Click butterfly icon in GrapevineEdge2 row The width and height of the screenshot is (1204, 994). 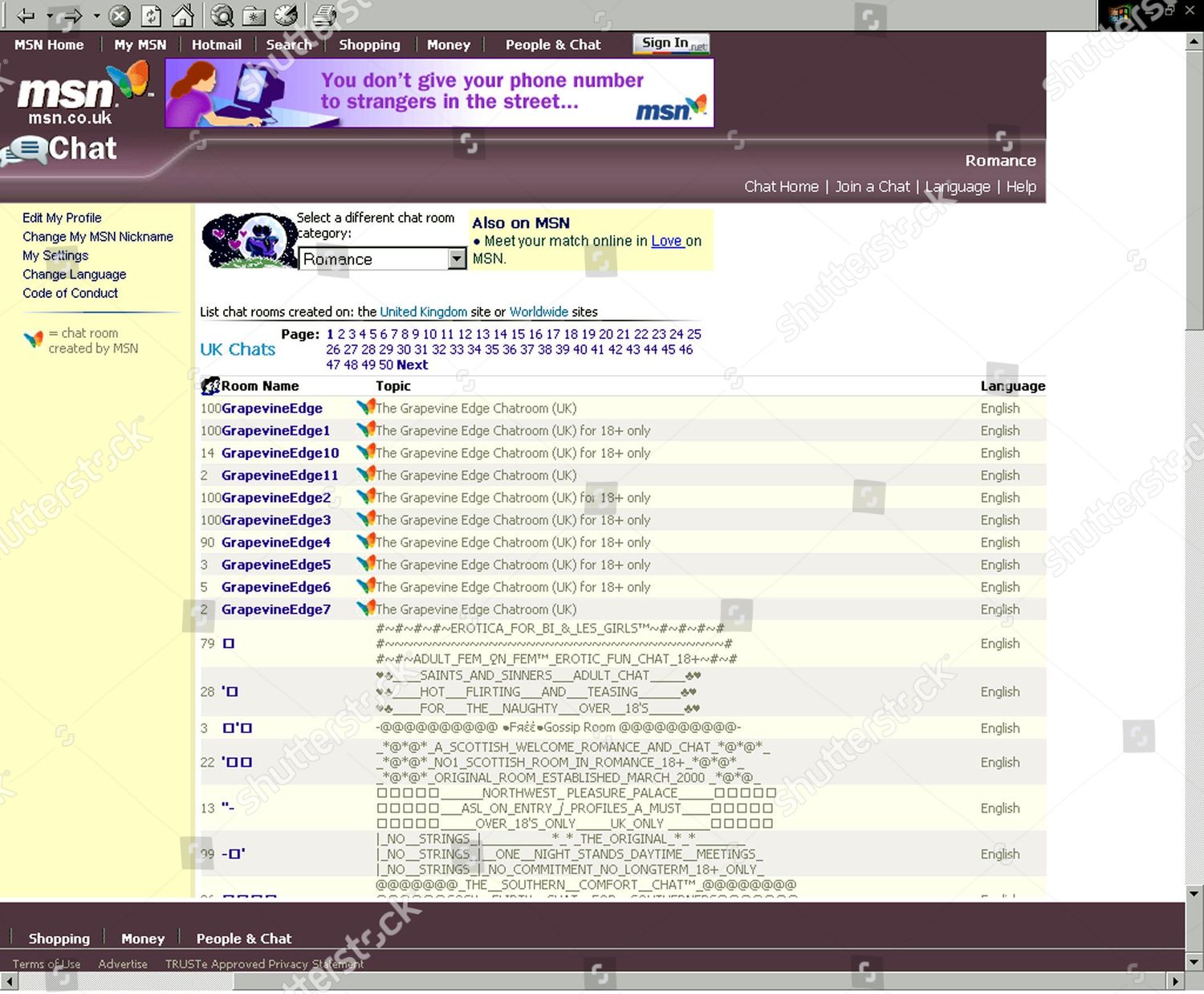pyautogui.click(x=365, y=498)
